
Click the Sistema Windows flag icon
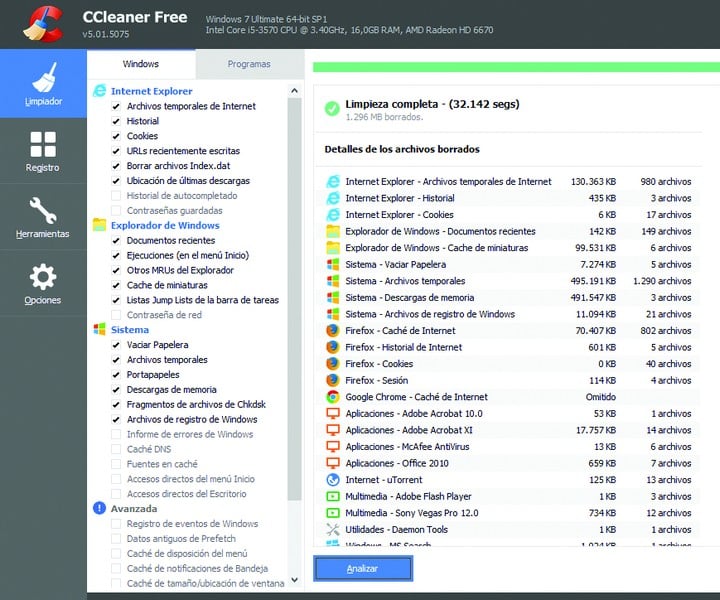[x=100, y=329]
